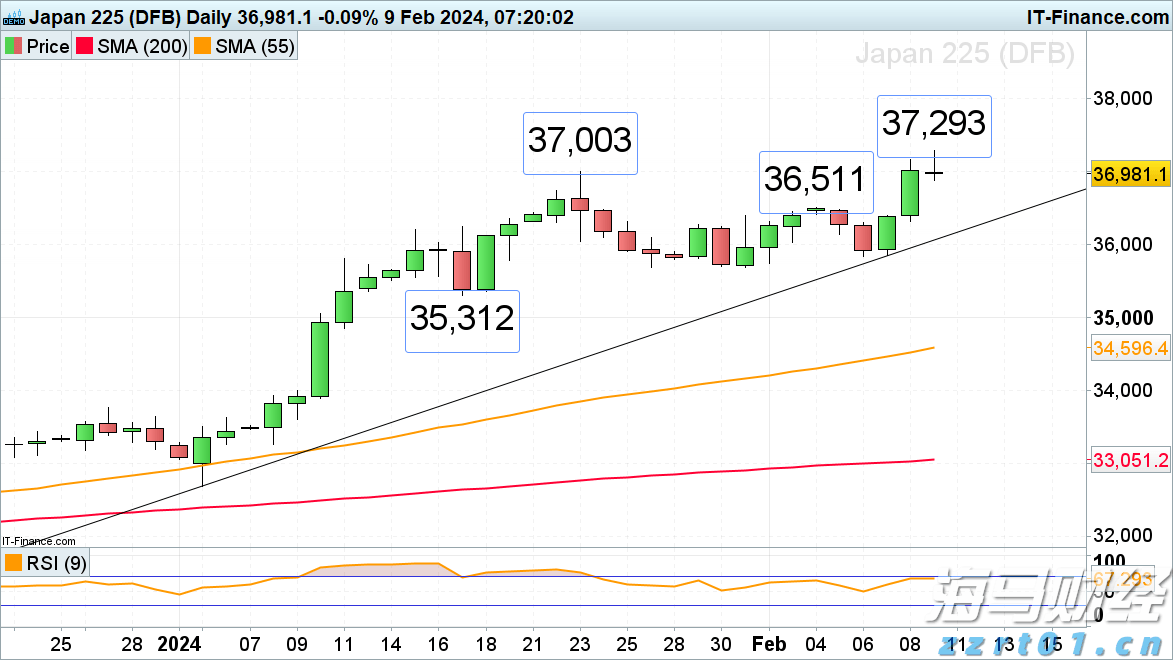Click the orange RSI (9) legend icon

click(14, 563)
